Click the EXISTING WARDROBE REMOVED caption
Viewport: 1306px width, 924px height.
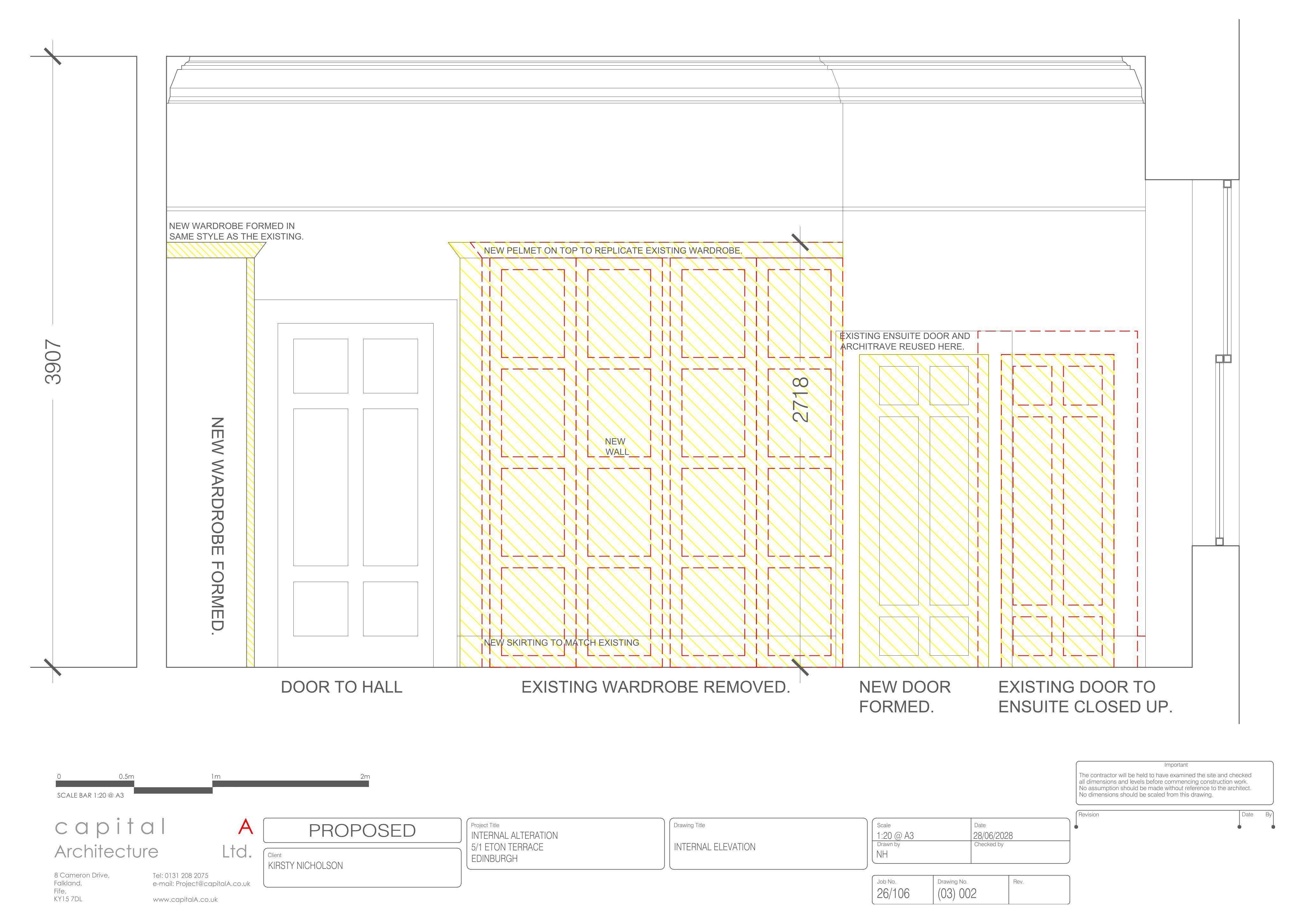point(656,687)
